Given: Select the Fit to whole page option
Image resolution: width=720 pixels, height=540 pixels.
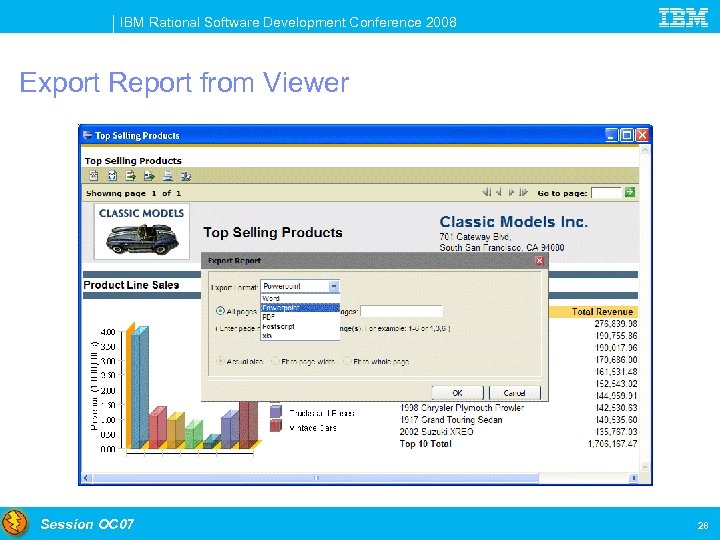Looking at the screenshot, I should [347, 361].
